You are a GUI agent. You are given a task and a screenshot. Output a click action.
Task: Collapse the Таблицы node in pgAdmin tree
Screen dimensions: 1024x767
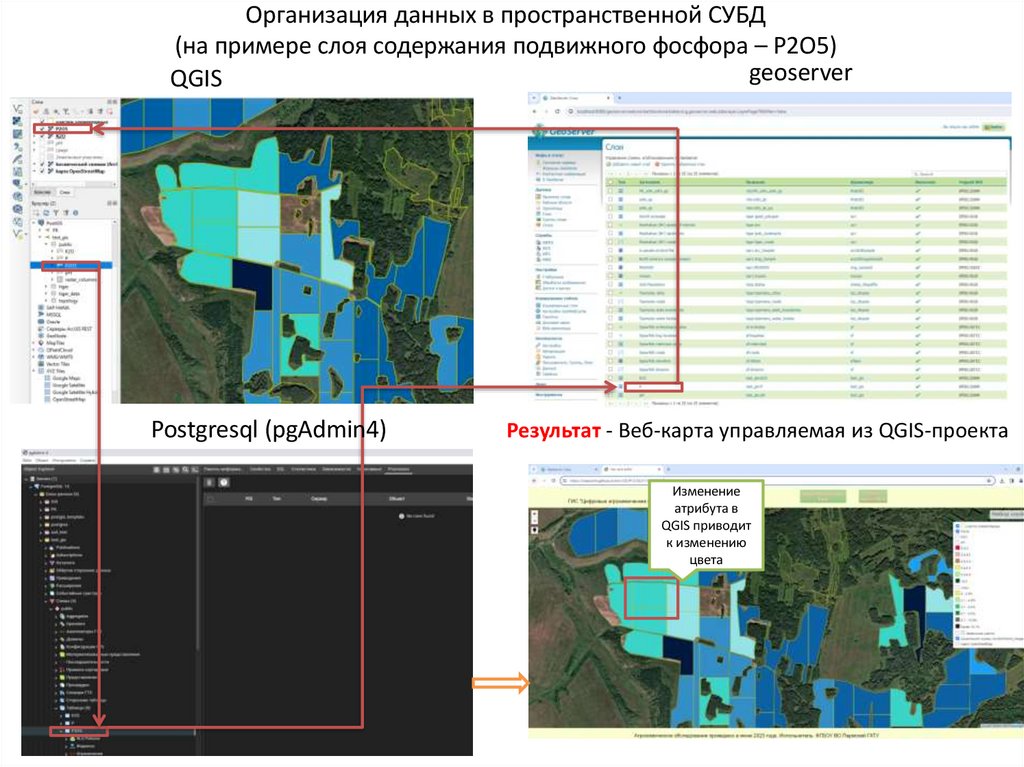point(56,708)
